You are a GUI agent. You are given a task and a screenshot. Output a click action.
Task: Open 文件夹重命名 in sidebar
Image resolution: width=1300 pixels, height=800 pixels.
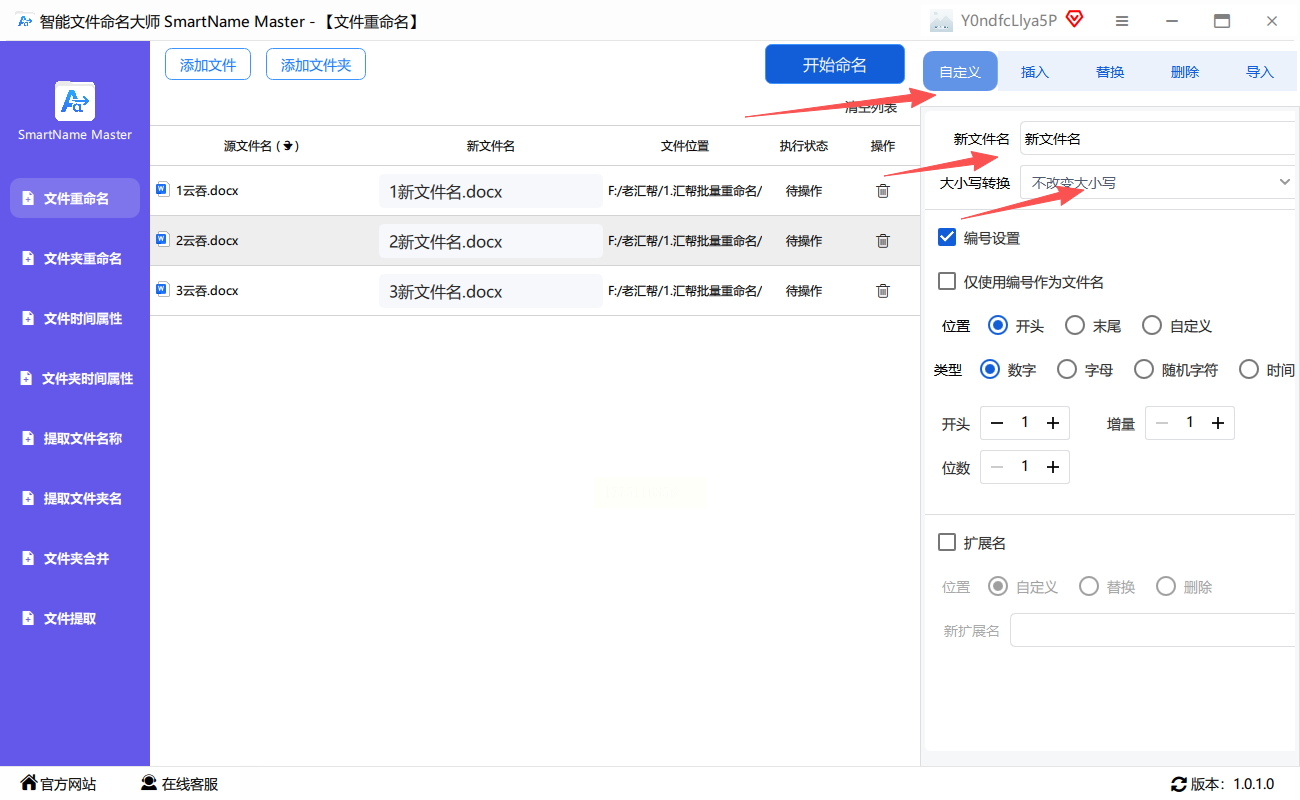(x=82, y=259)
